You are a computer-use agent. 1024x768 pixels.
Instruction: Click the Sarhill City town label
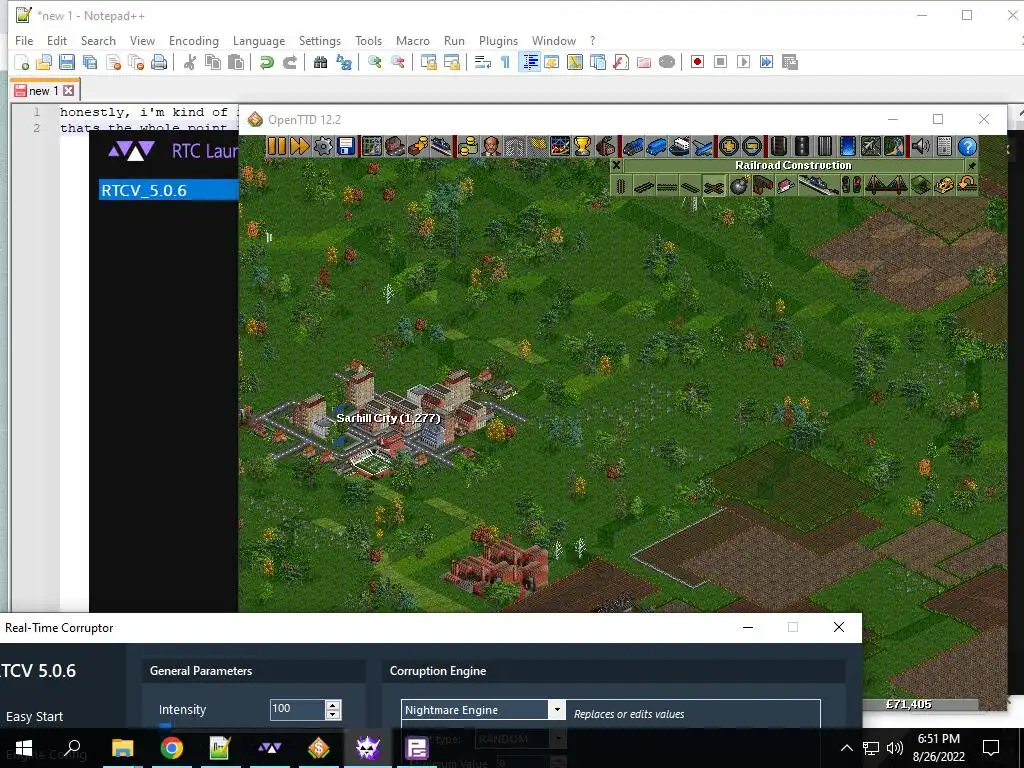pyautogui.click(x=388, y=418)
